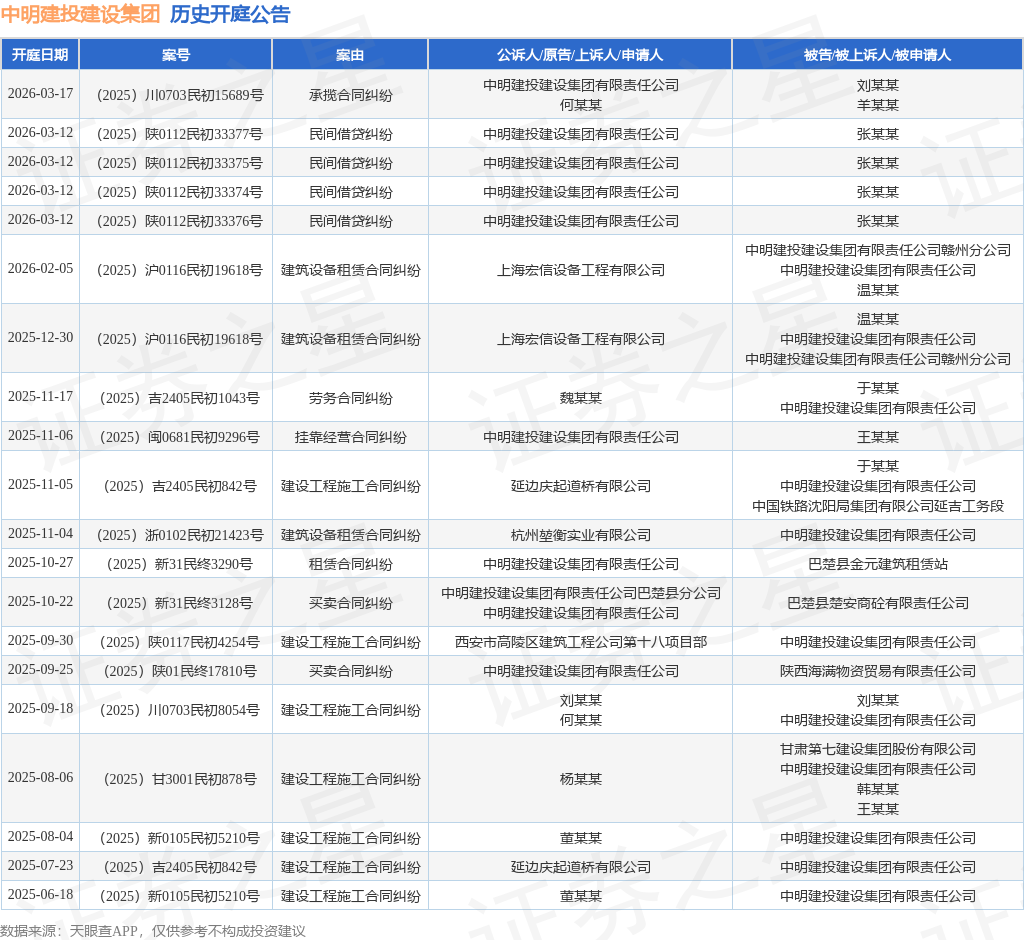
Task: Select case number (2025)陕0112民初33375号
Action: [x=180, y=163]
